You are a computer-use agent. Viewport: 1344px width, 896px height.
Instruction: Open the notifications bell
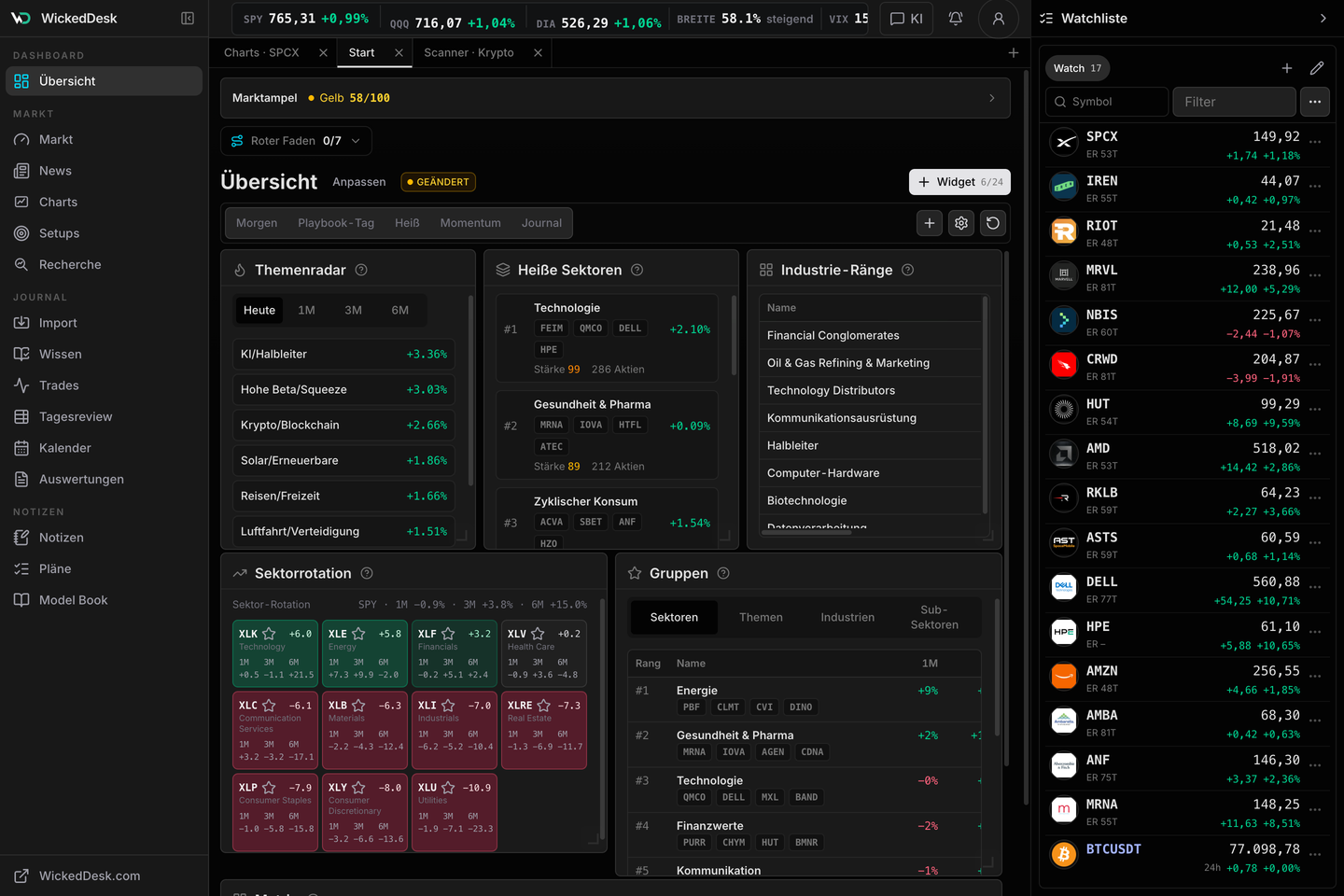tap(956, 18)
